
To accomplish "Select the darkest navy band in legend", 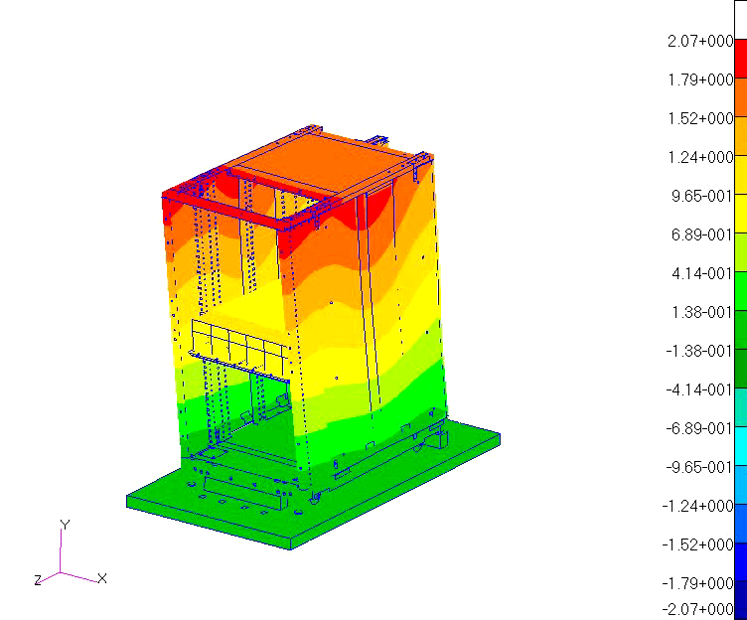I will [x=740, y=600].
